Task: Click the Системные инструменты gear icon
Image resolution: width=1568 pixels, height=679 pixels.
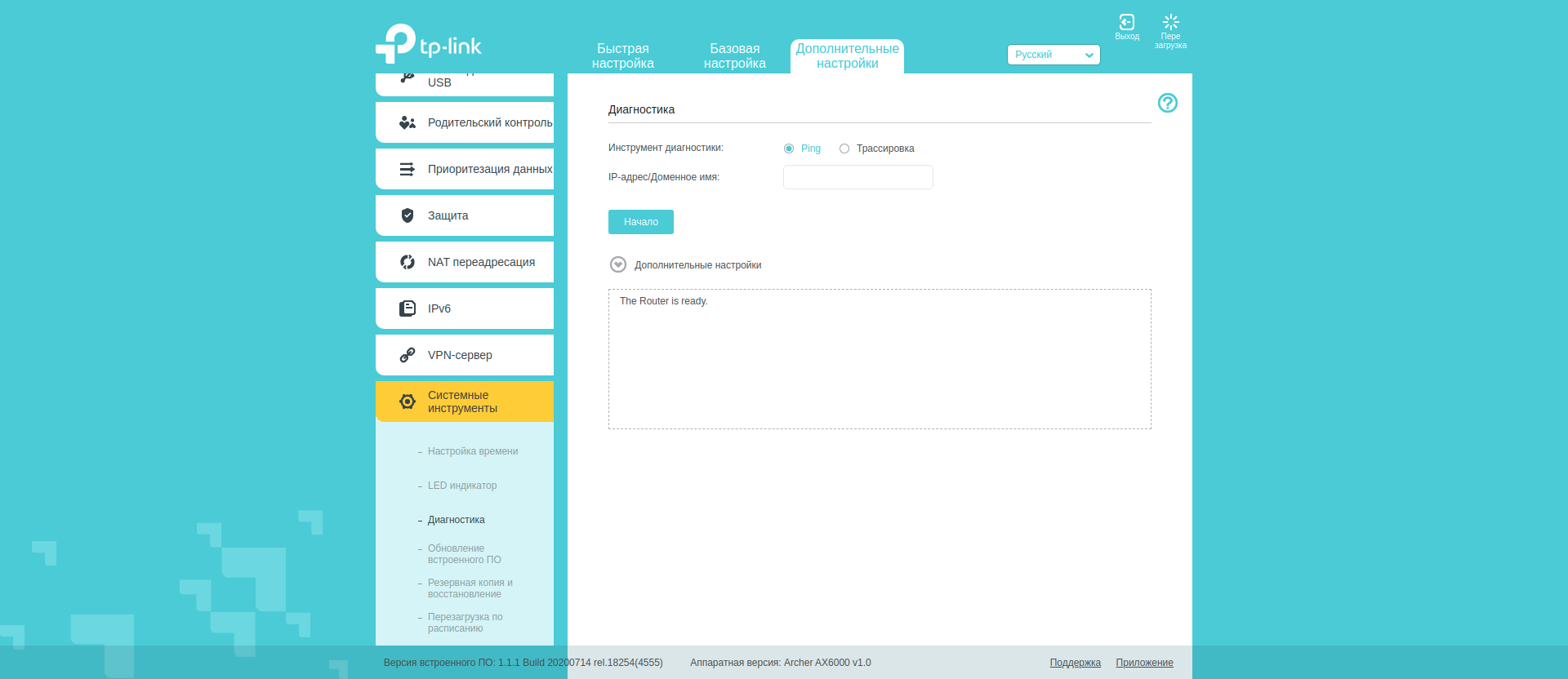Action: (408, 402)
